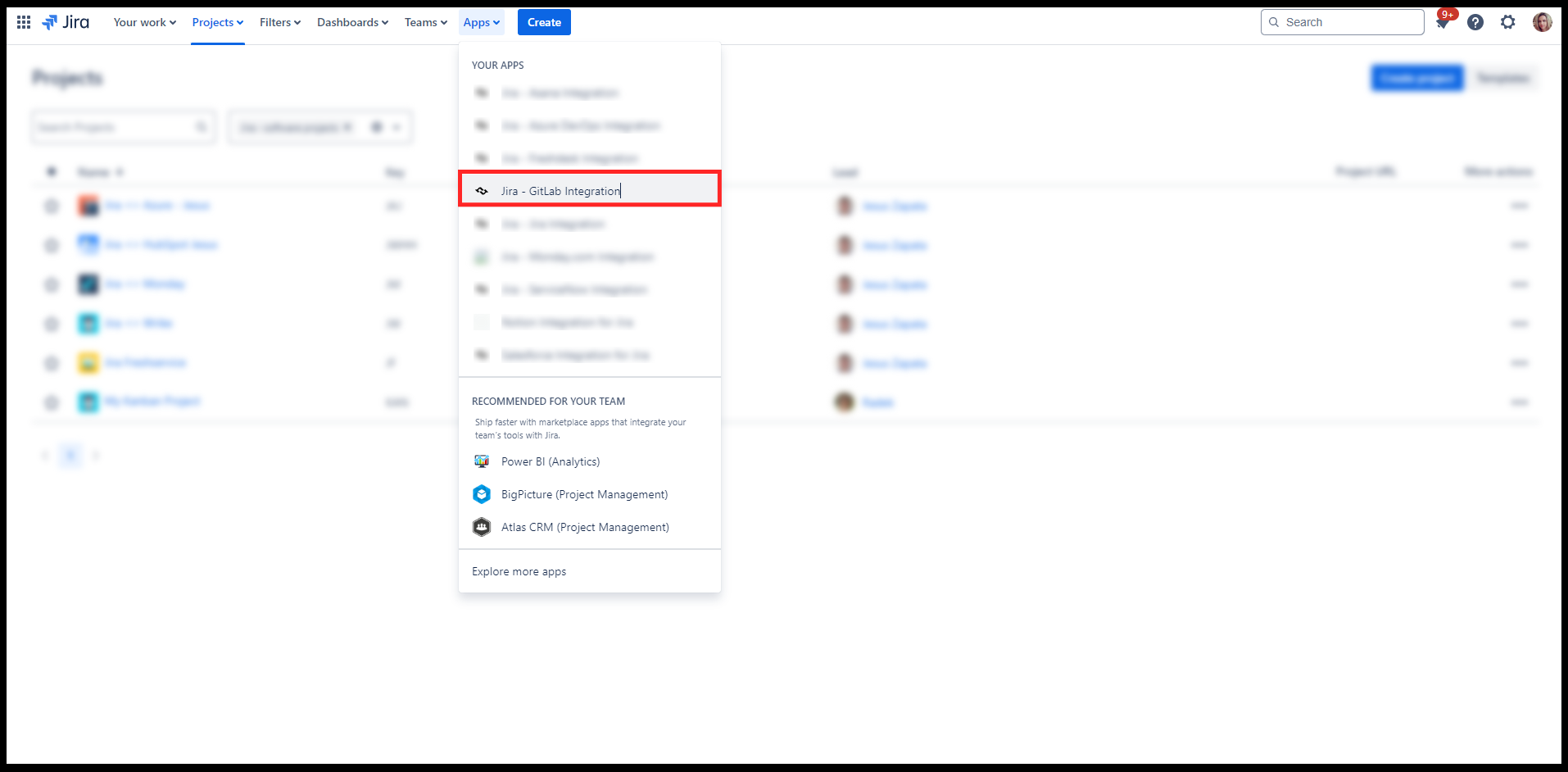This screenshot has height=772, width=1568.
Task: Open the app switcher grid icon
Action: click(x=24, y=22)
